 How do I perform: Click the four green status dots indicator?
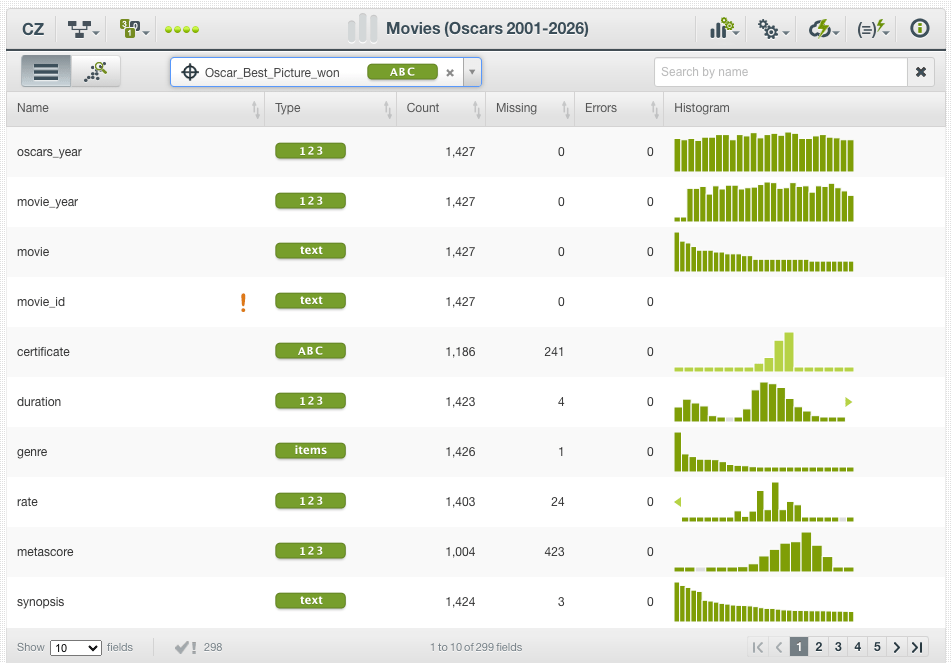(x=181, y=29)
